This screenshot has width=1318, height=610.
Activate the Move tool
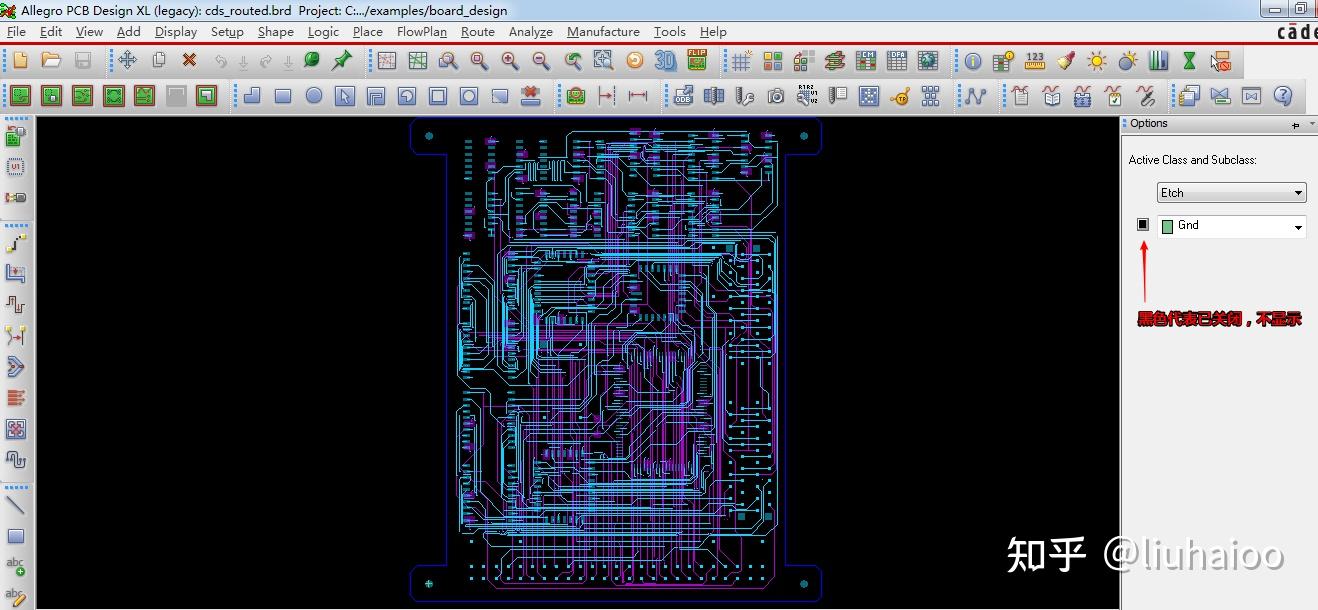pos(128,61)
